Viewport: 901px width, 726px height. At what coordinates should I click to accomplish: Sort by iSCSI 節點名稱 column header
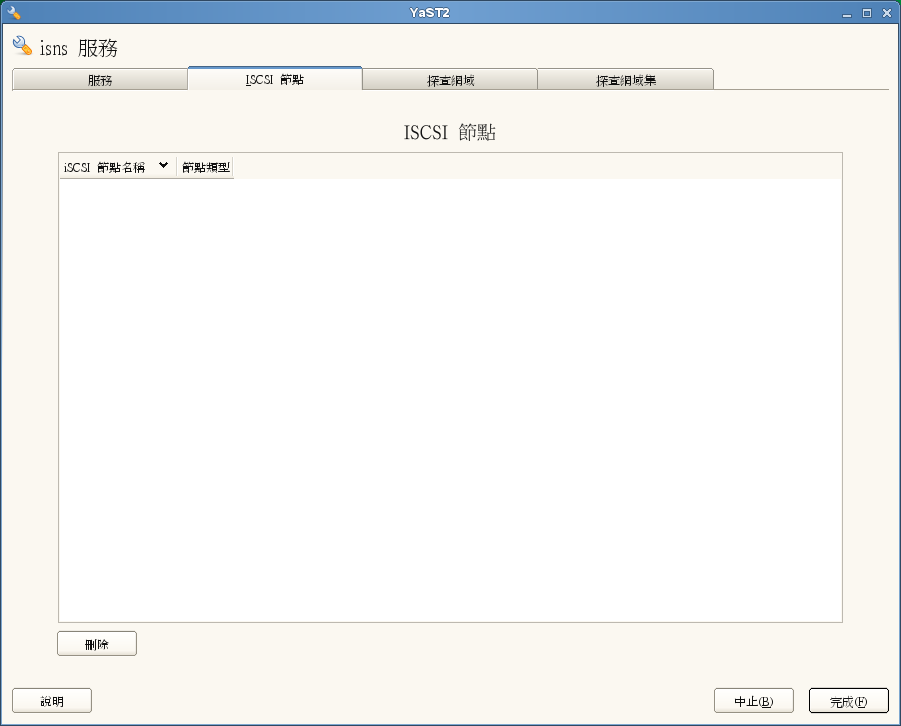pyautogui.click(x=117, y=167)
